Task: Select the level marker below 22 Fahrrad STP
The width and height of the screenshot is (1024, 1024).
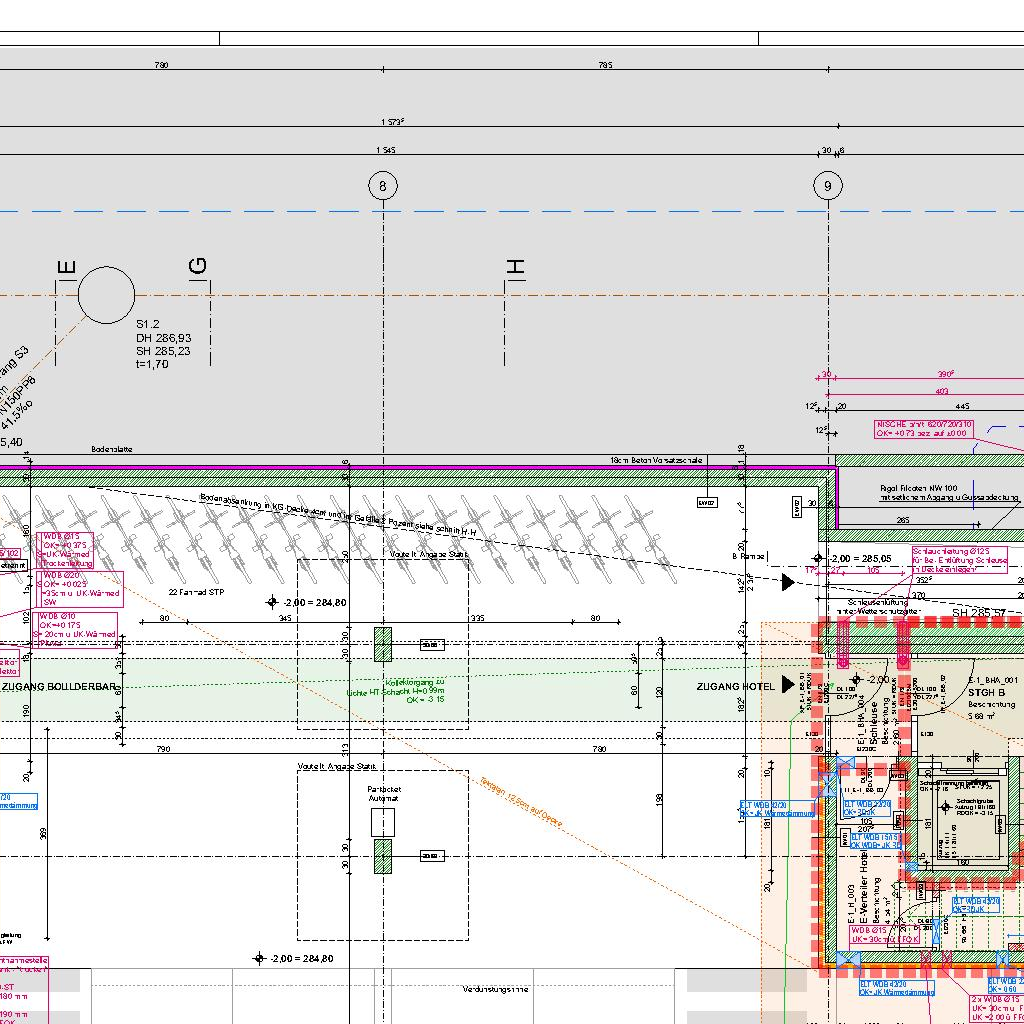Action: click(x=271, y=602)
